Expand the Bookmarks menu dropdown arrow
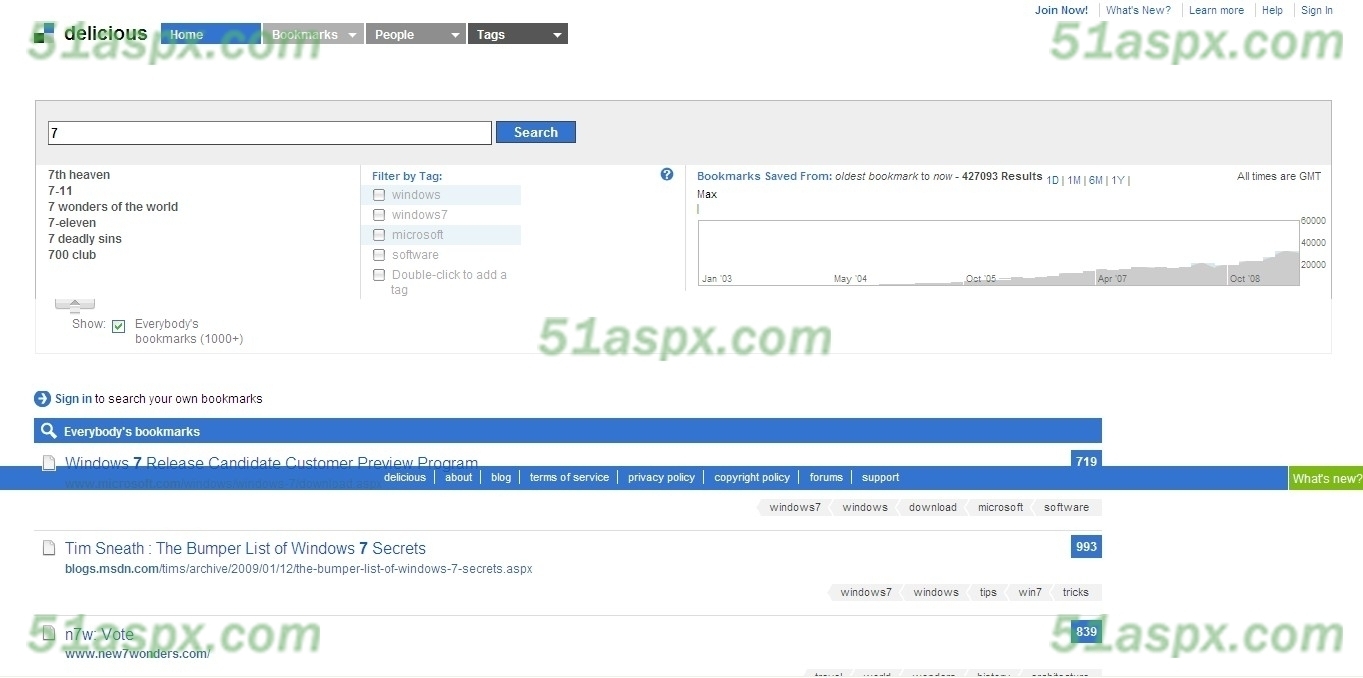The image size is (1363, 678). (x=352, y=35)
